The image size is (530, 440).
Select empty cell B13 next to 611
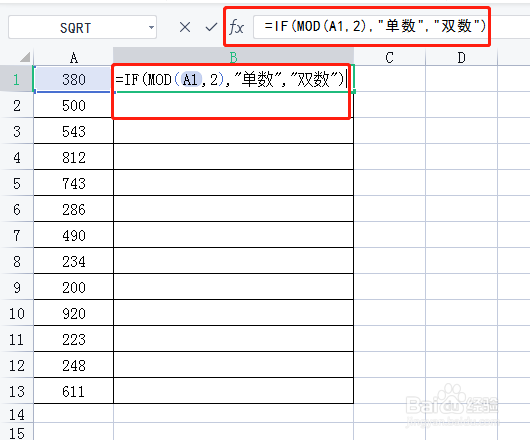coord(233,391)
